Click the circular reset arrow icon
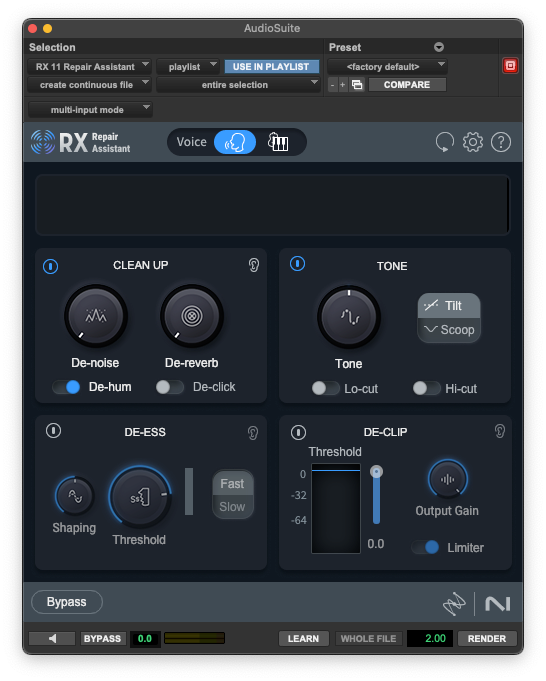This screenshot has width=546, height=681. (445, 142)
